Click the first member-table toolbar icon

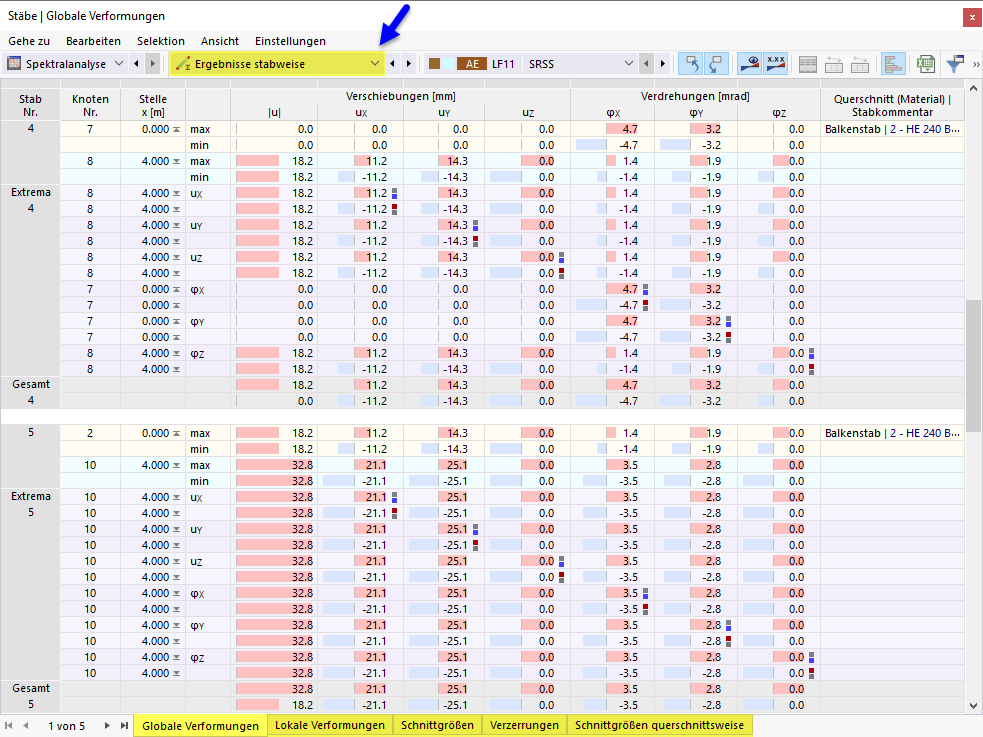(x=834, y=64)
